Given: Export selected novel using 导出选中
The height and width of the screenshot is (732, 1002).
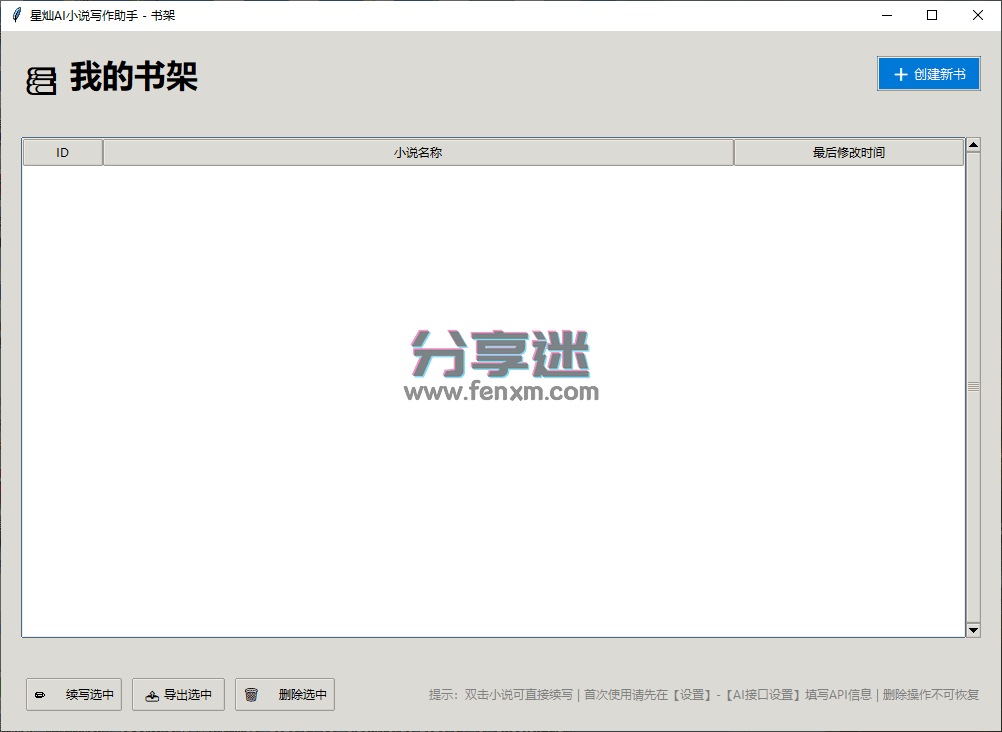Looking at the screenshot, I should [x=178, y=694].
